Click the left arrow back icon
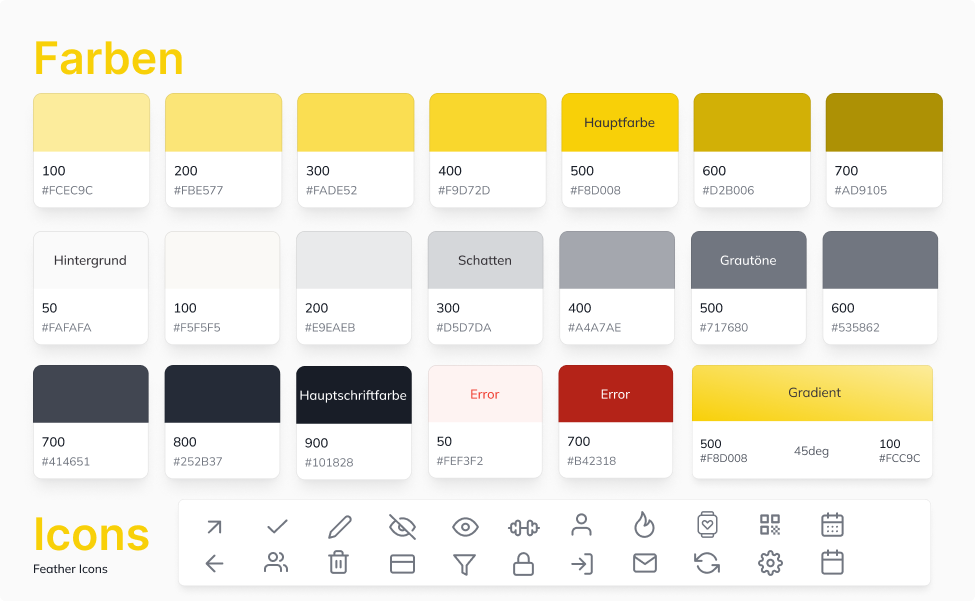Screen dimensions: 975x601 214,564
